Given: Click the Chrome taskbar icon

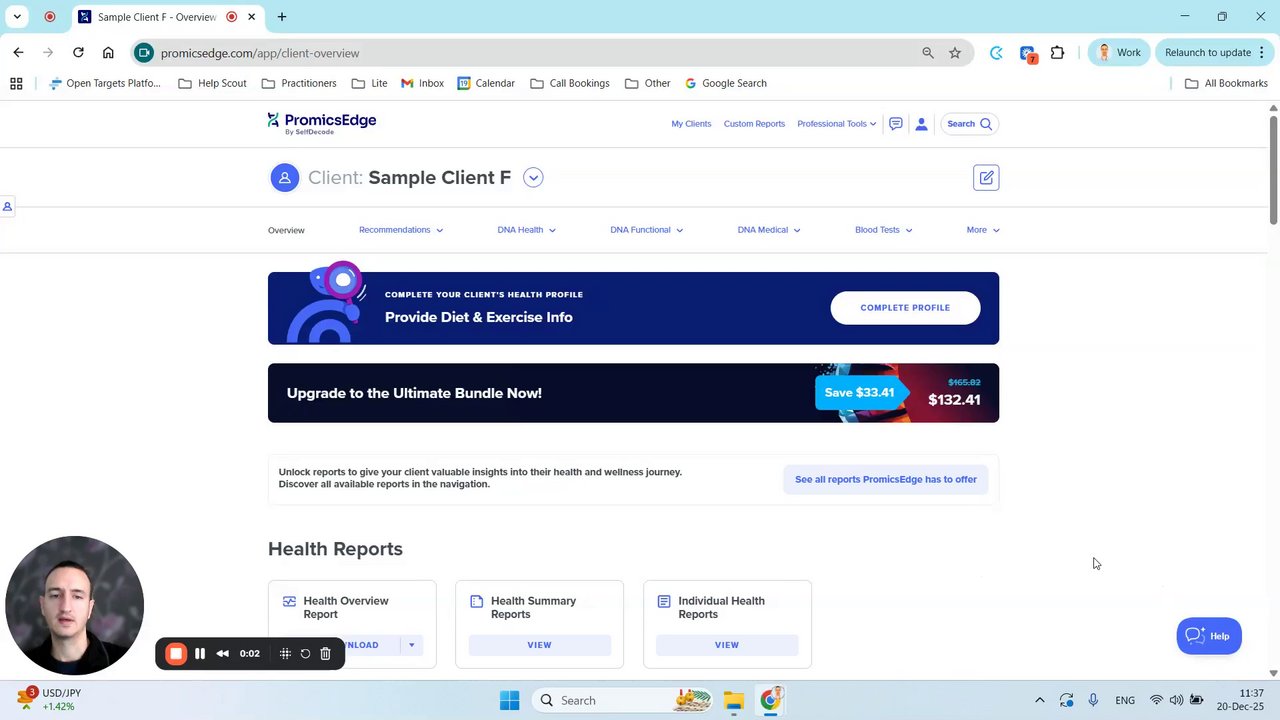Looking at the screenshot, I should pos(771,701).
